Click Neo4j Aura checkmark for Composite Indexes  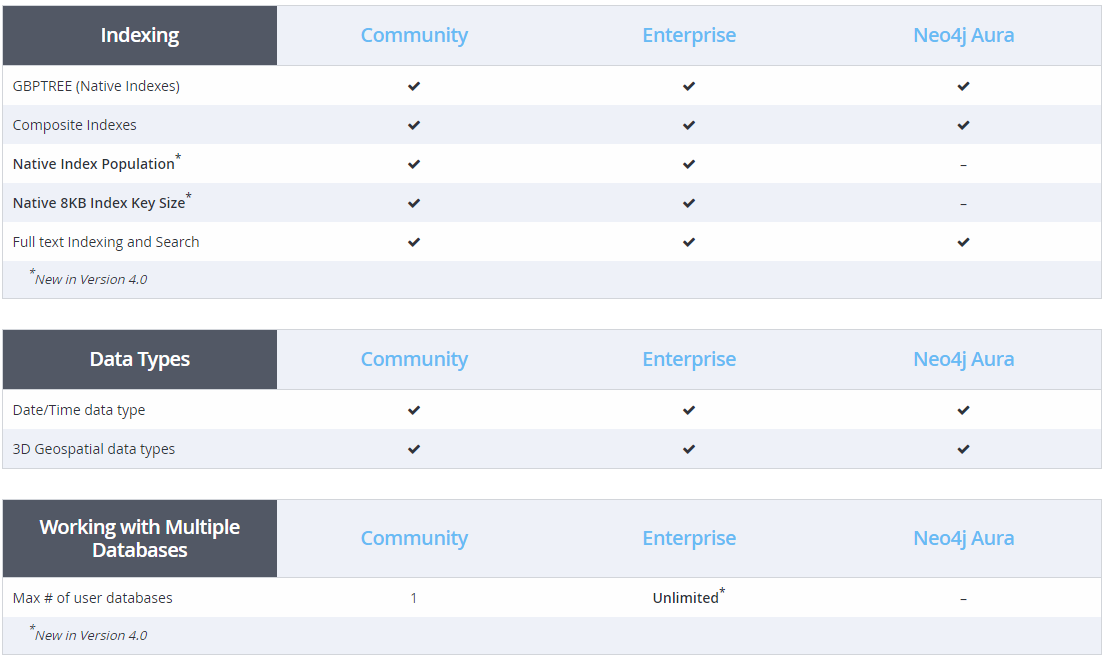[x=964, y=125]
